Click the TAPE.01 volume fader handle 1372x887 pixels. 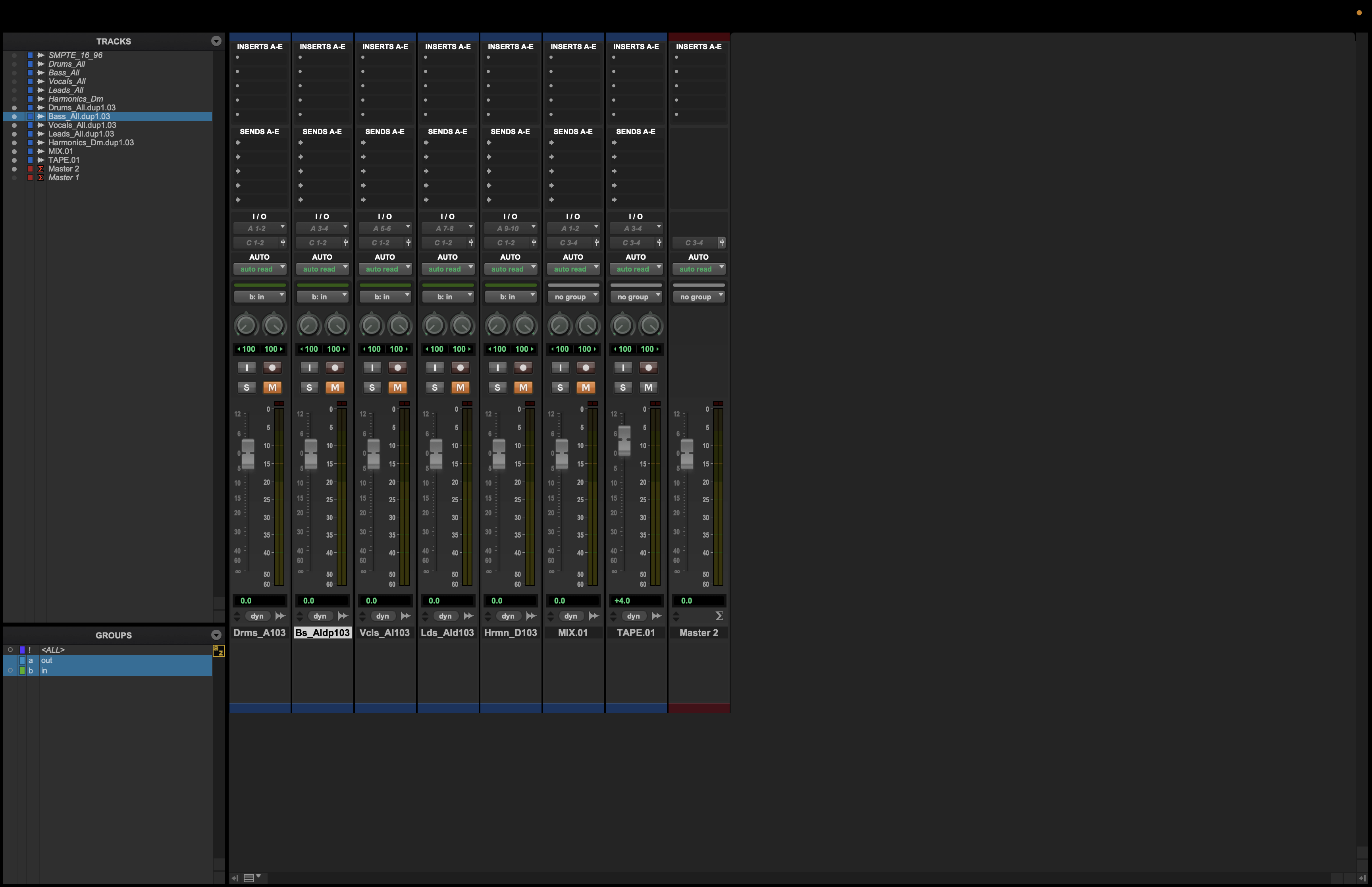[x=624, y=440]
